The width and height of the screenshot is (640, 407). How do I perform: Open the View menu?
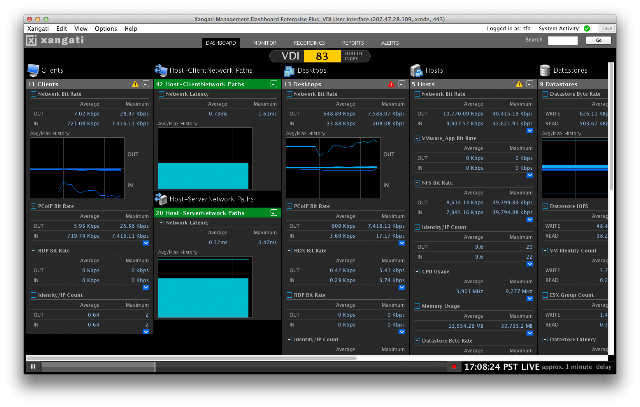coord(81,29)
